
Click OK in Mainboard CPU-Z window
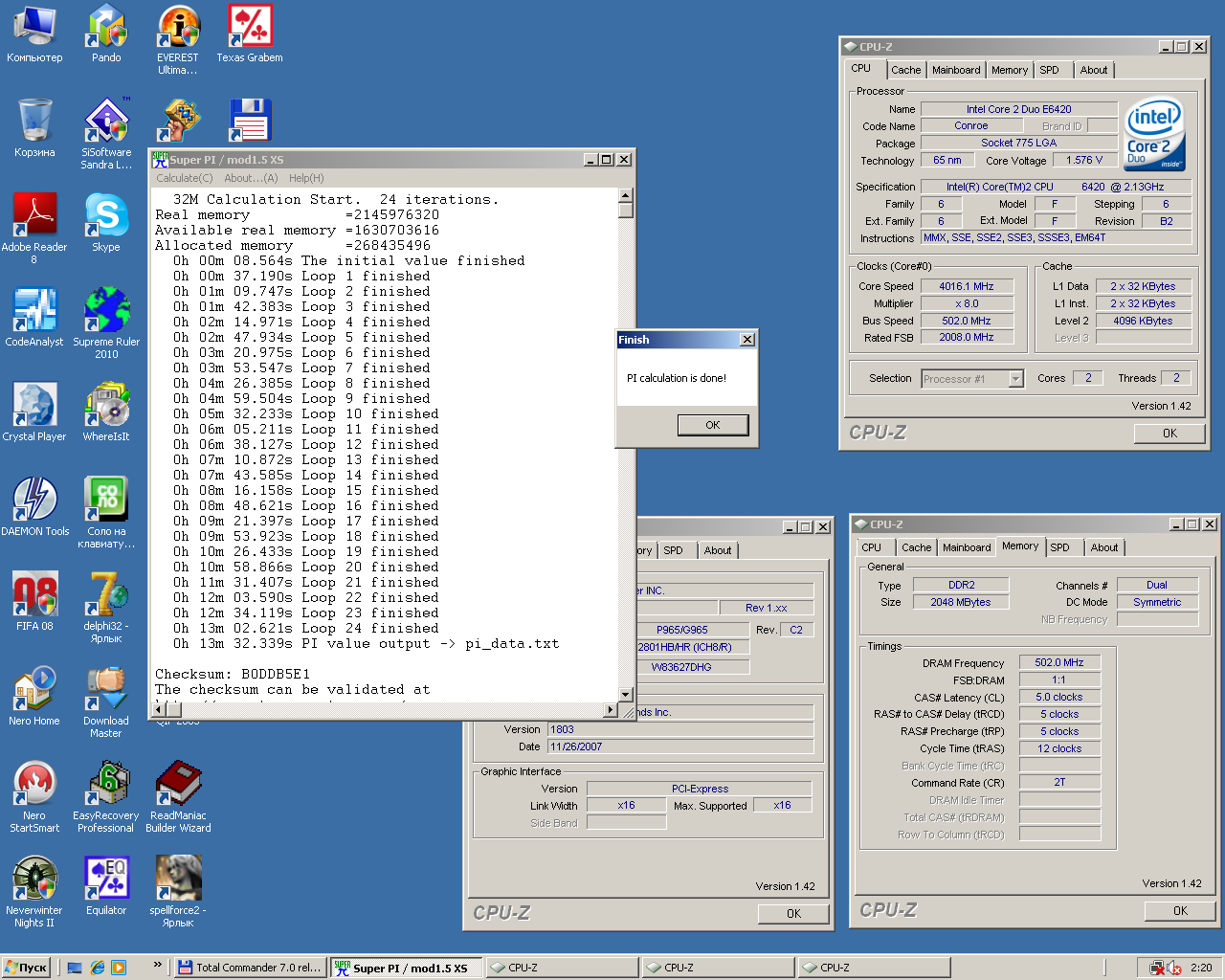point(793,914)
